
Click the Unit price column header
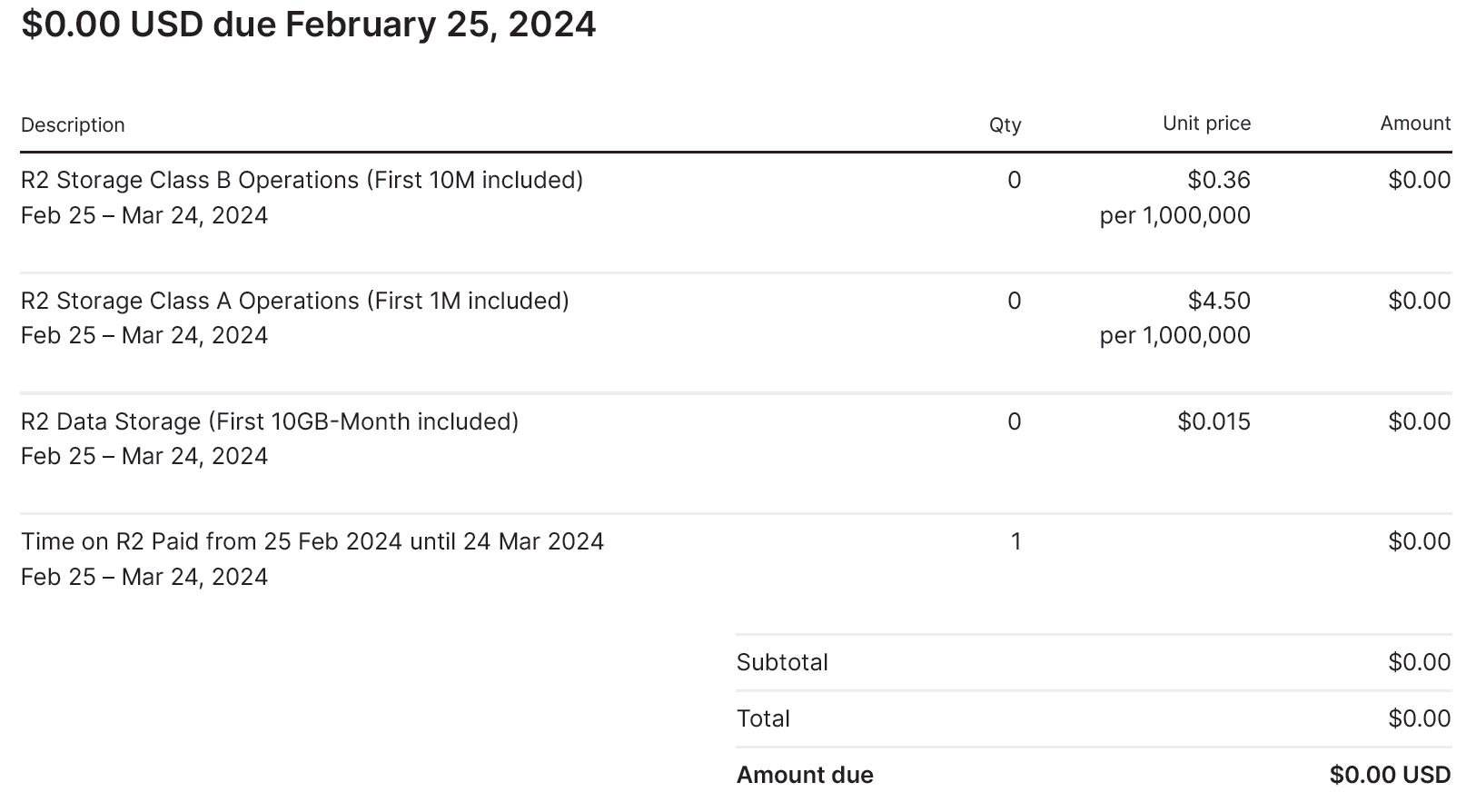1206,124
